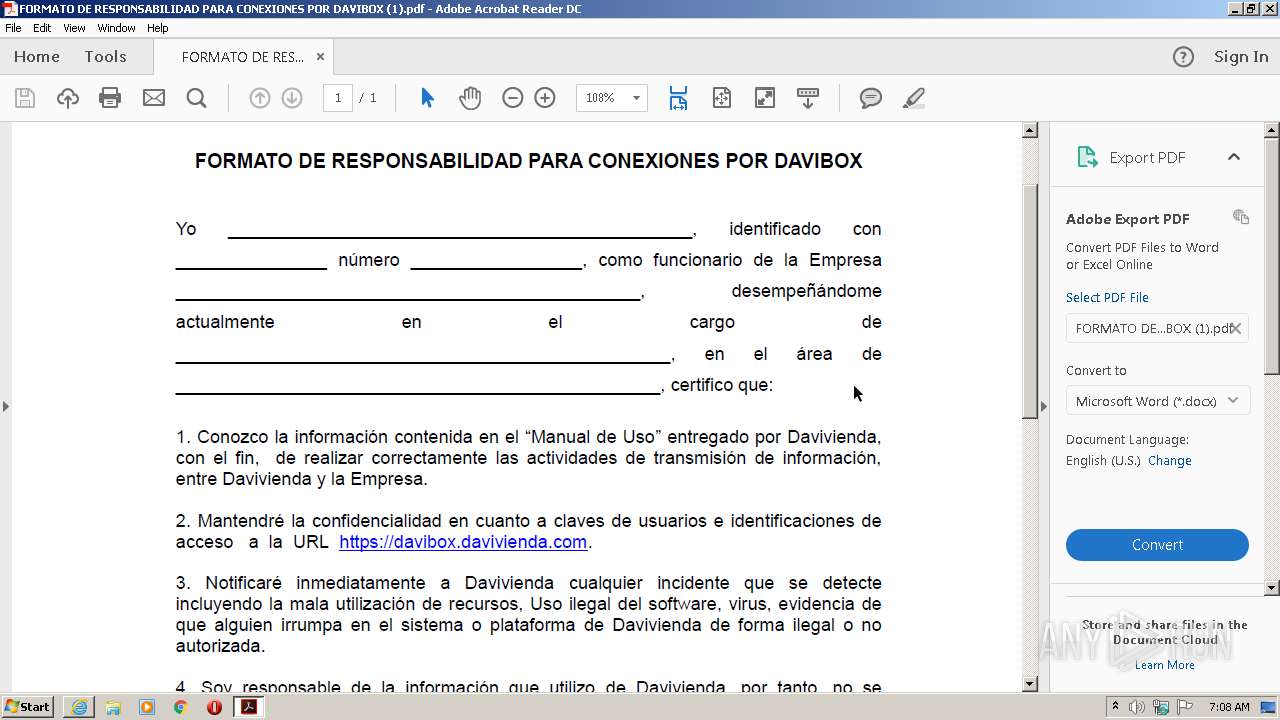Click the fit width scrolling icon
The image size is (1280, 720).
point(678,98)
